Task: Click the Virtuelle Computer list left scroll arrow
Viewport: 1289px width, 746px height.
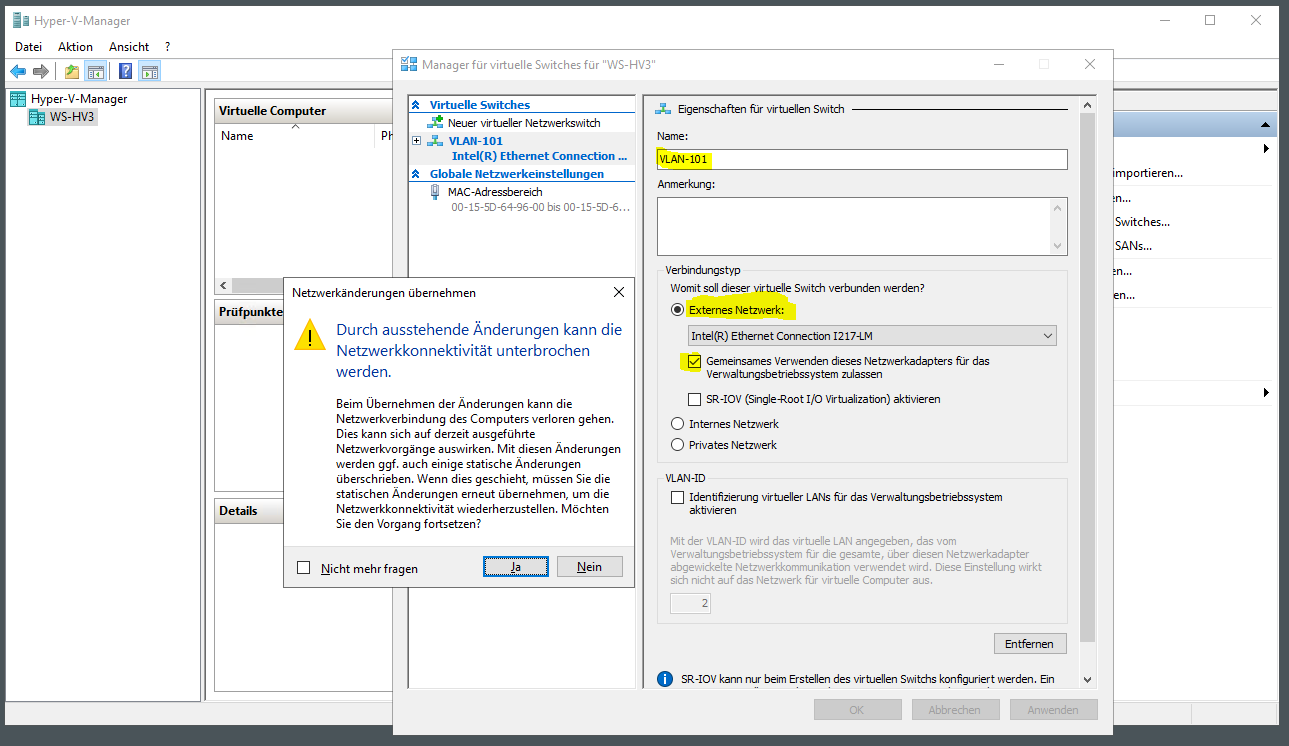Action: tap(223, 285)
